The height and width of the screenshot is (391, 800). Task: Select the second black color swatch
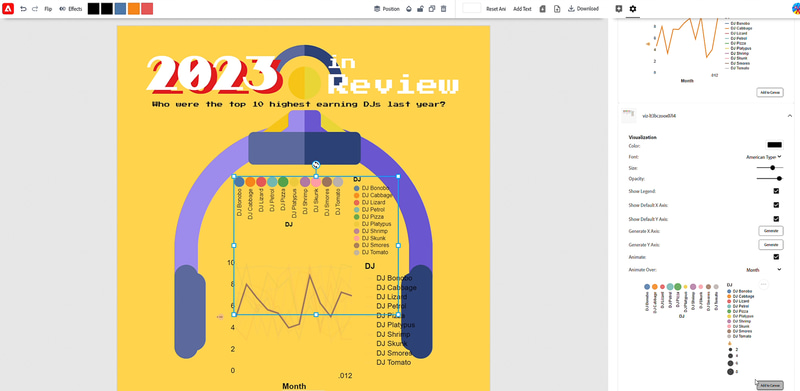[107, 9]
